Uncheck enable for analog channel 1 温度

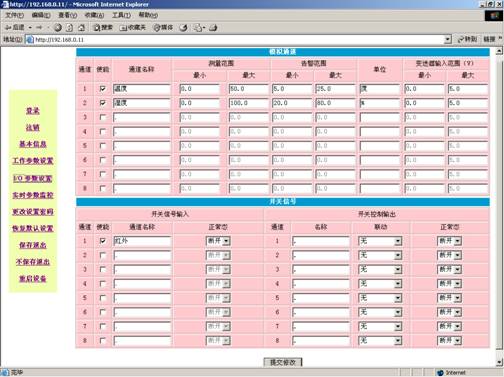[x=103, y=89]
